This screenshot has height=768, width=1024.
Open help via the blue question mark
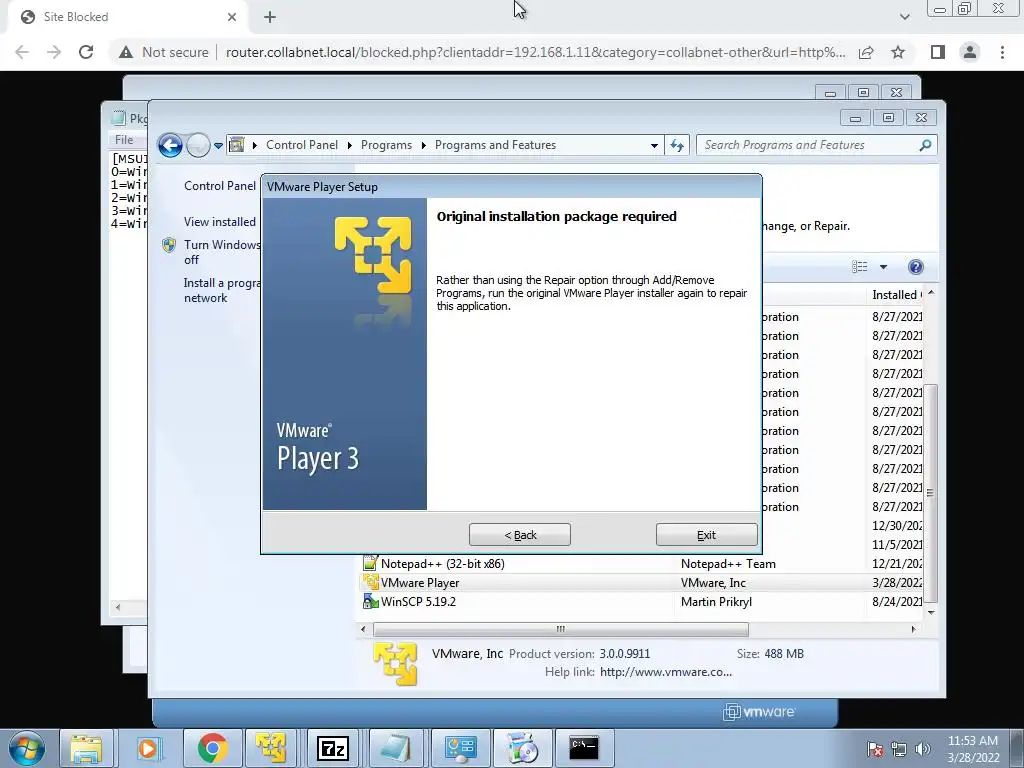coord(916,266)
